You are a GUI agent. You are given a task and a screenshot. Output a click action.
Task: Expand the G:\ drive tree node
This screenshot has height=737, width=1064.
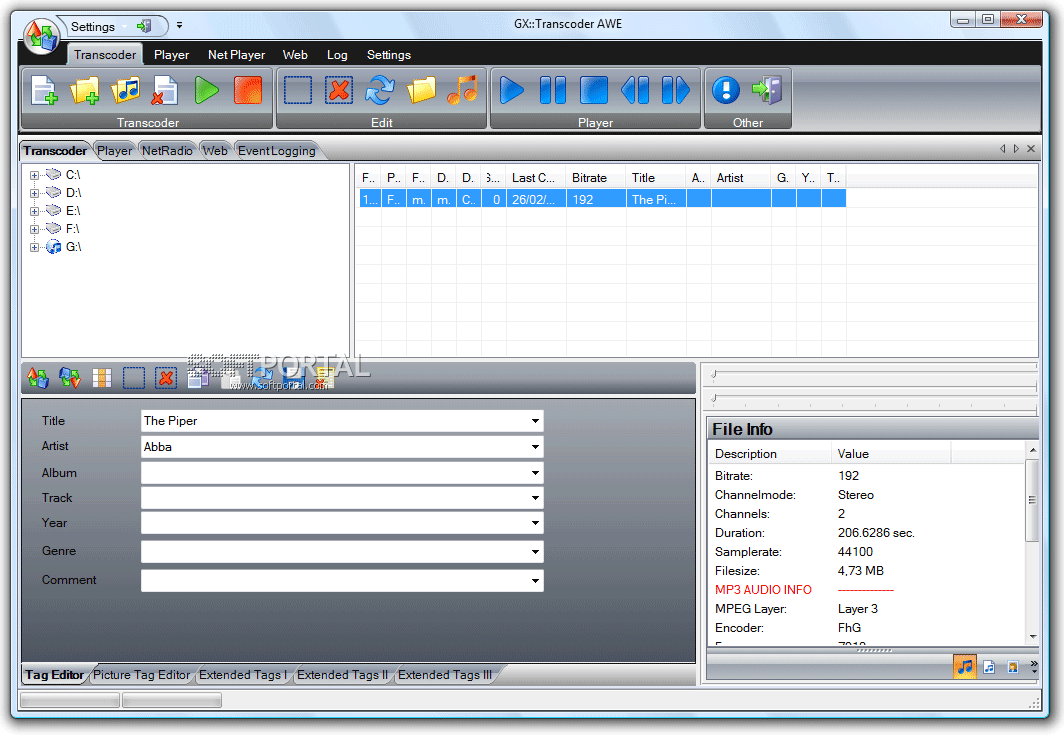point(34,247)
